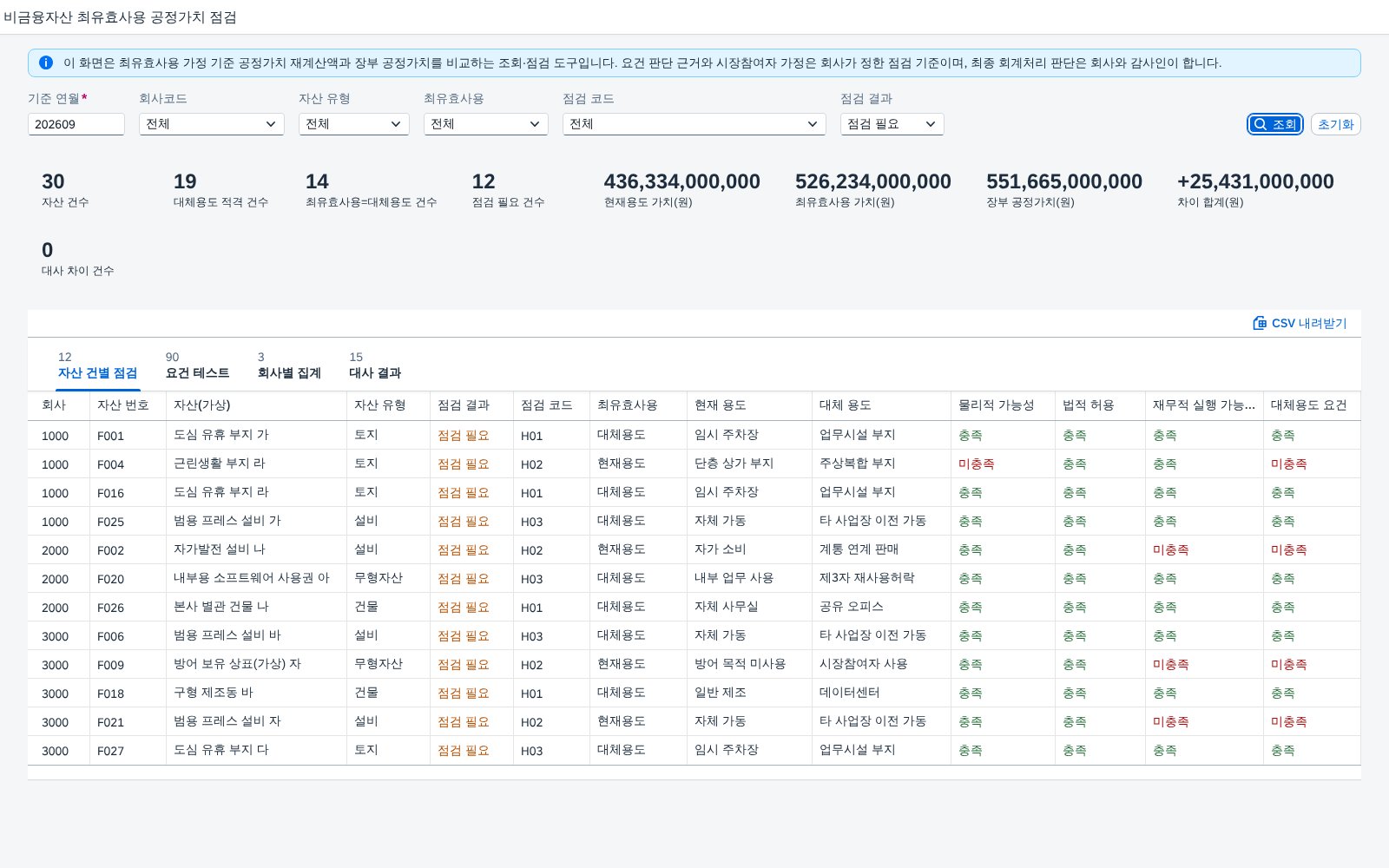
Task: Open the 최유효사용 filter dropdown
Action: click(x=486, y=124)
